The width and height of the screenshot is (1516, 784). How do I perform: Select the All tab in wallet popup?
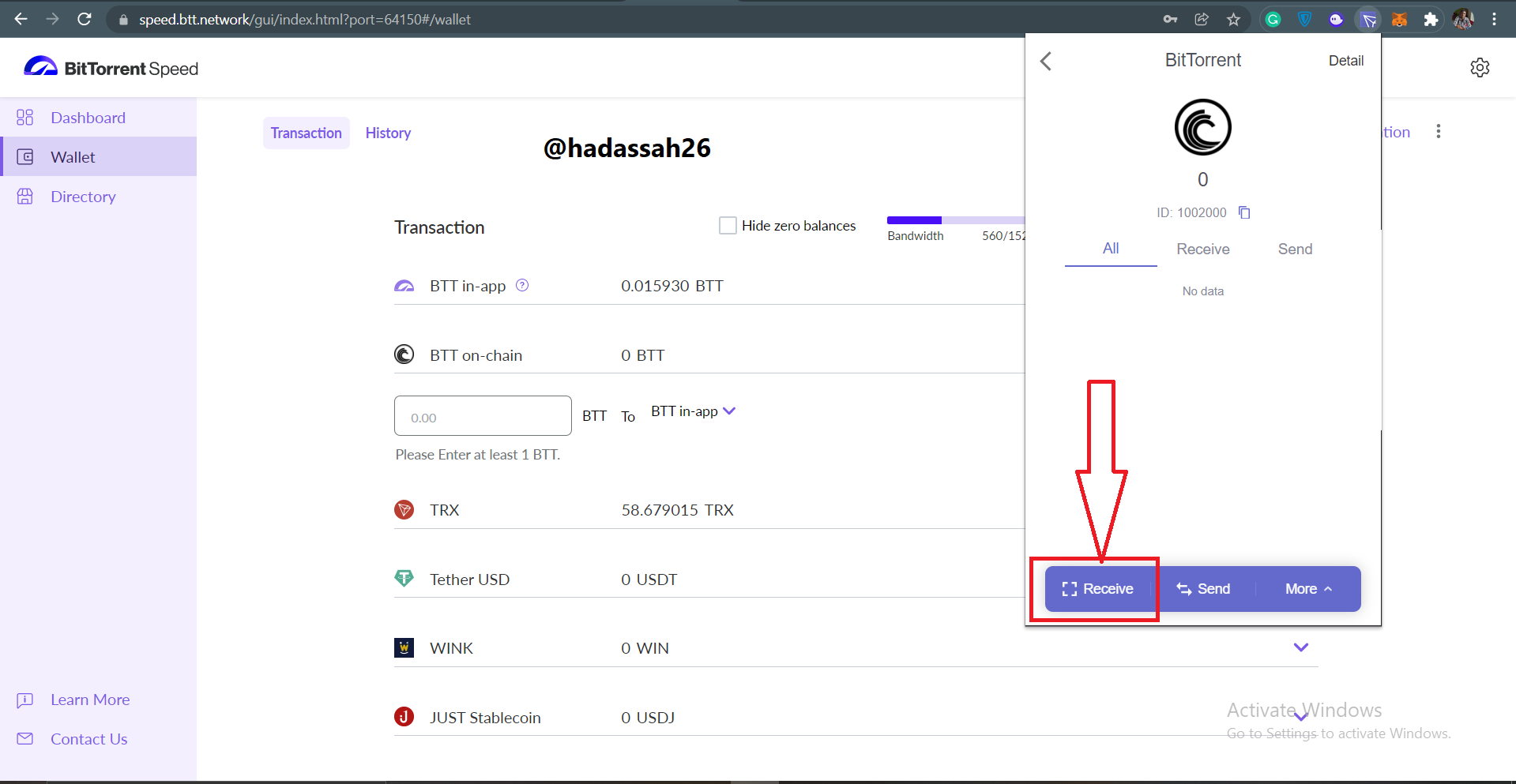(x=1111, y=249)
